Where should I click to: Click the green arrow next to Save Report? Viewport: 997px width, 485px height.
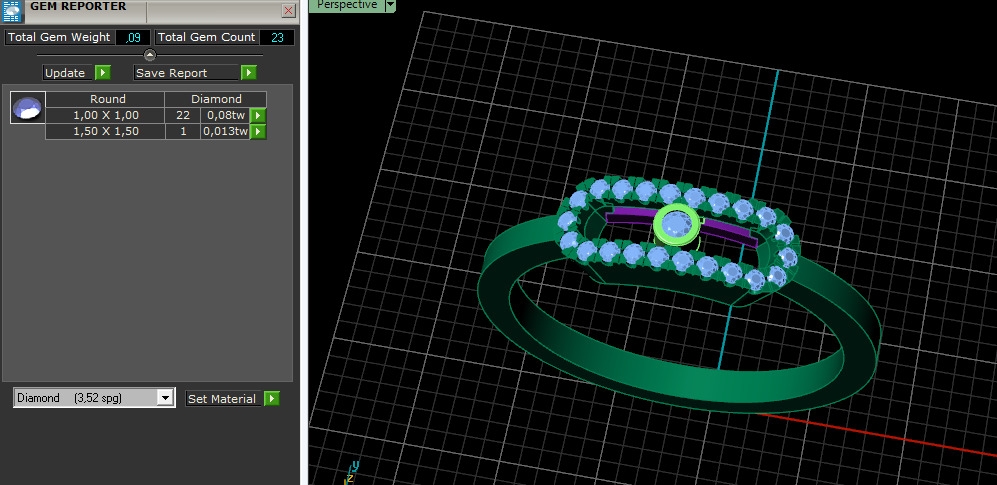tap(249, 72)
